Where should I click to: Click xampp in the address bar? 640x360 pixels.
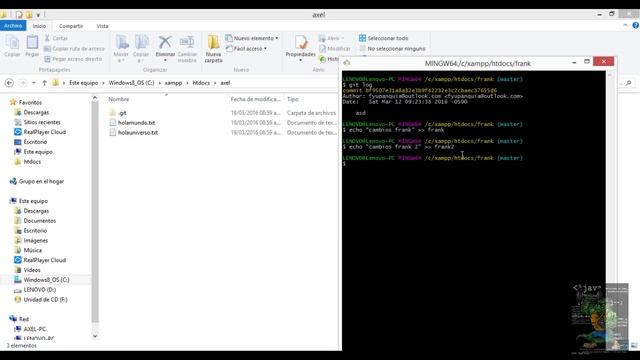click(x=173, y=83)
